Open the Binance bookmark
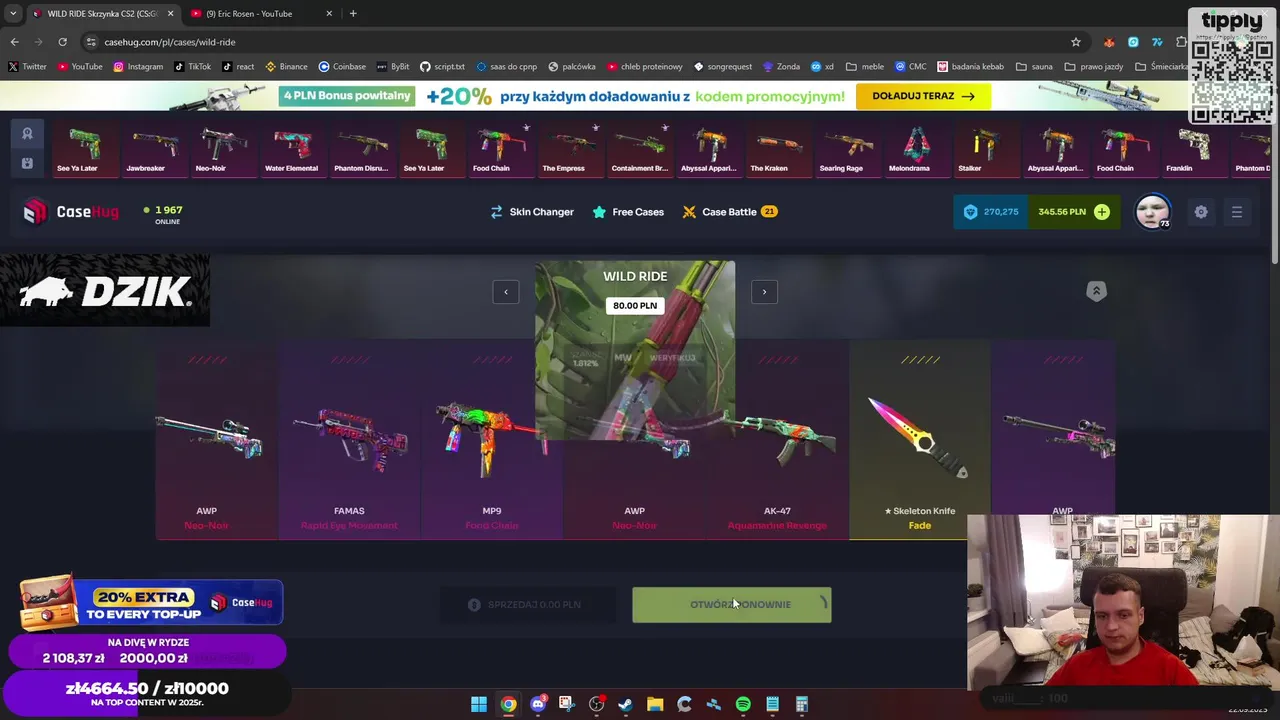Image resolution: width=1280 pixels, height=720 pixels. pos(286,67)
